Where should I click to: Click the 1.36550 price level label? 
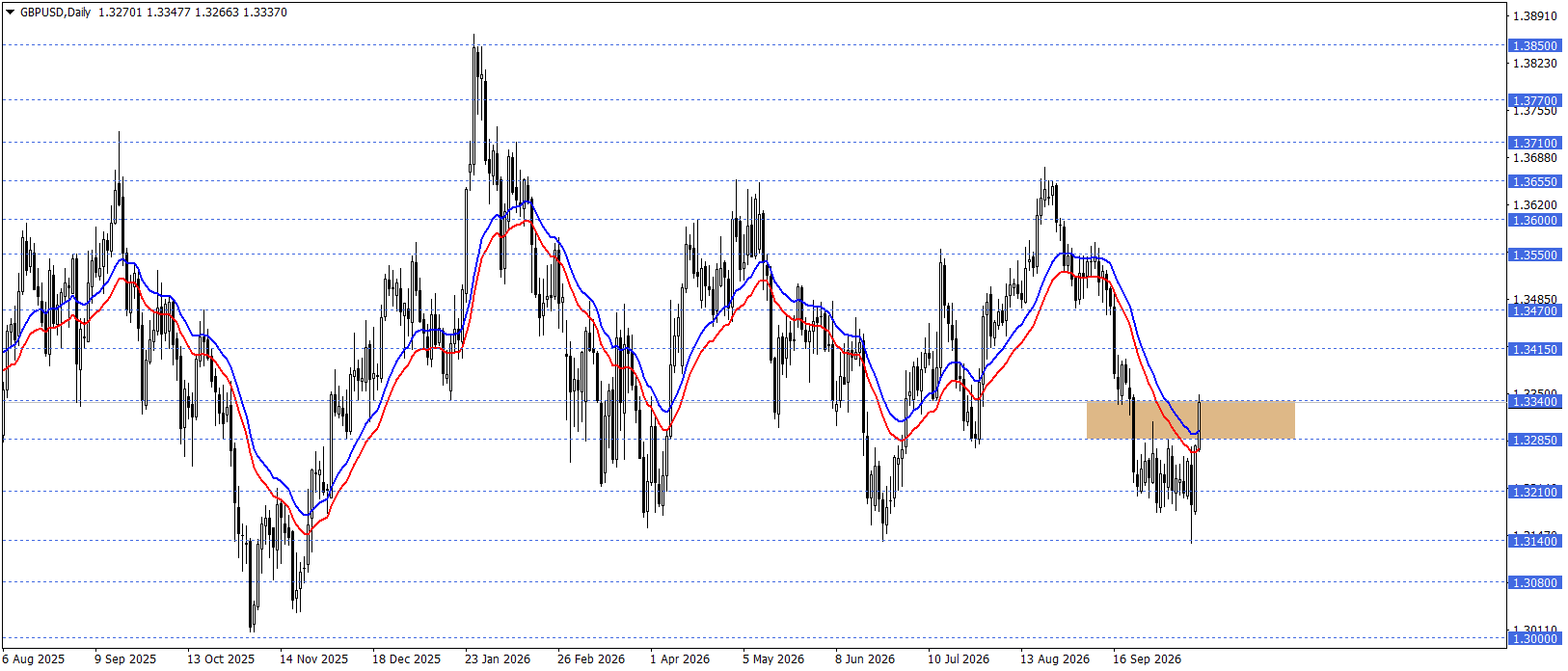(x=1534, y=181)
